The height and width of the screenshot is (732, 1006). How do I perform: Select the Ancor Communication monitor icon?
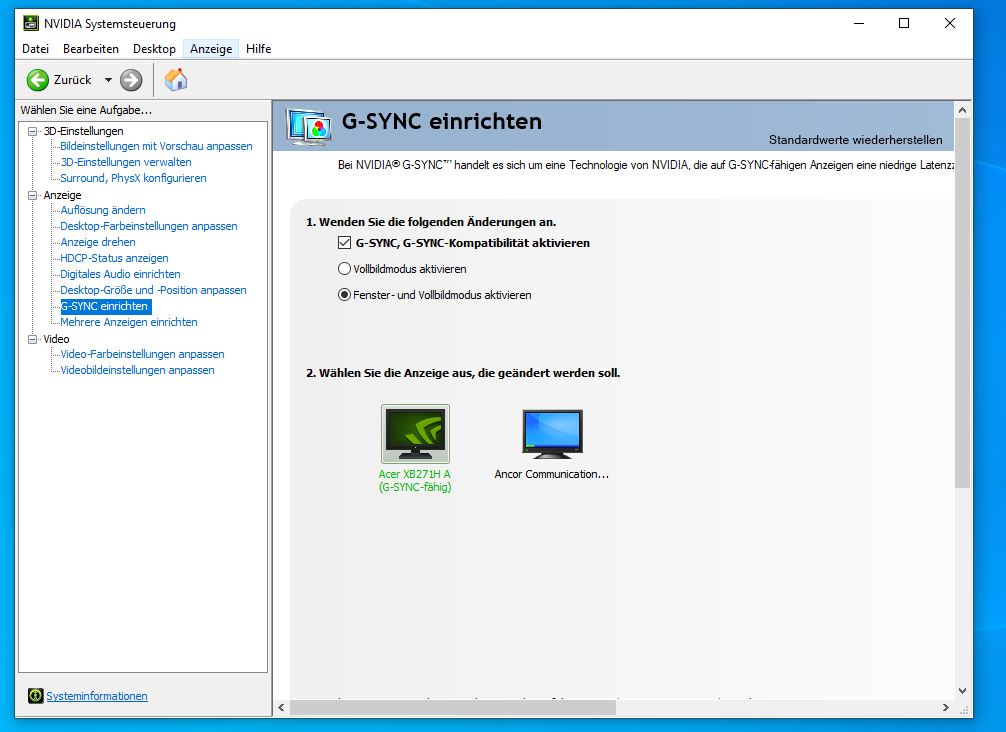click(552, 434)
